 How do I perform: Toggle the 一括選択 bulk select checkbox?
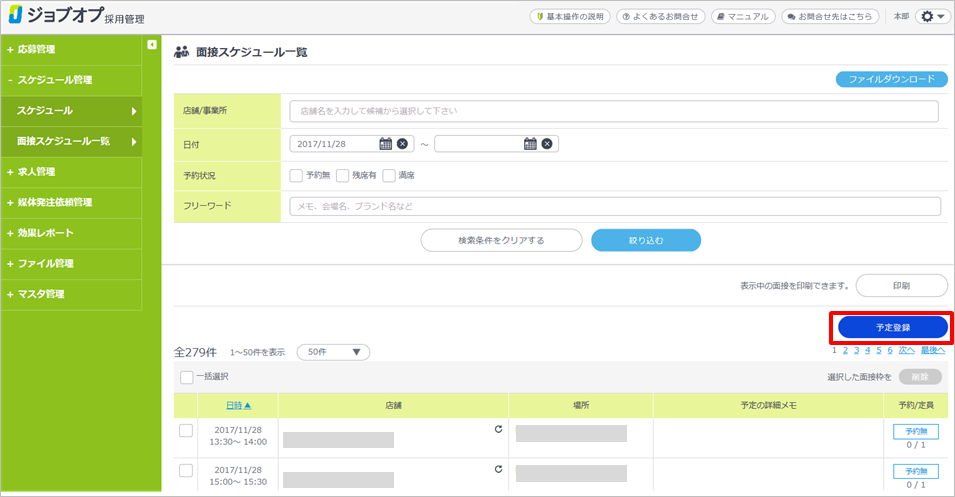click(x=187, y=377)
